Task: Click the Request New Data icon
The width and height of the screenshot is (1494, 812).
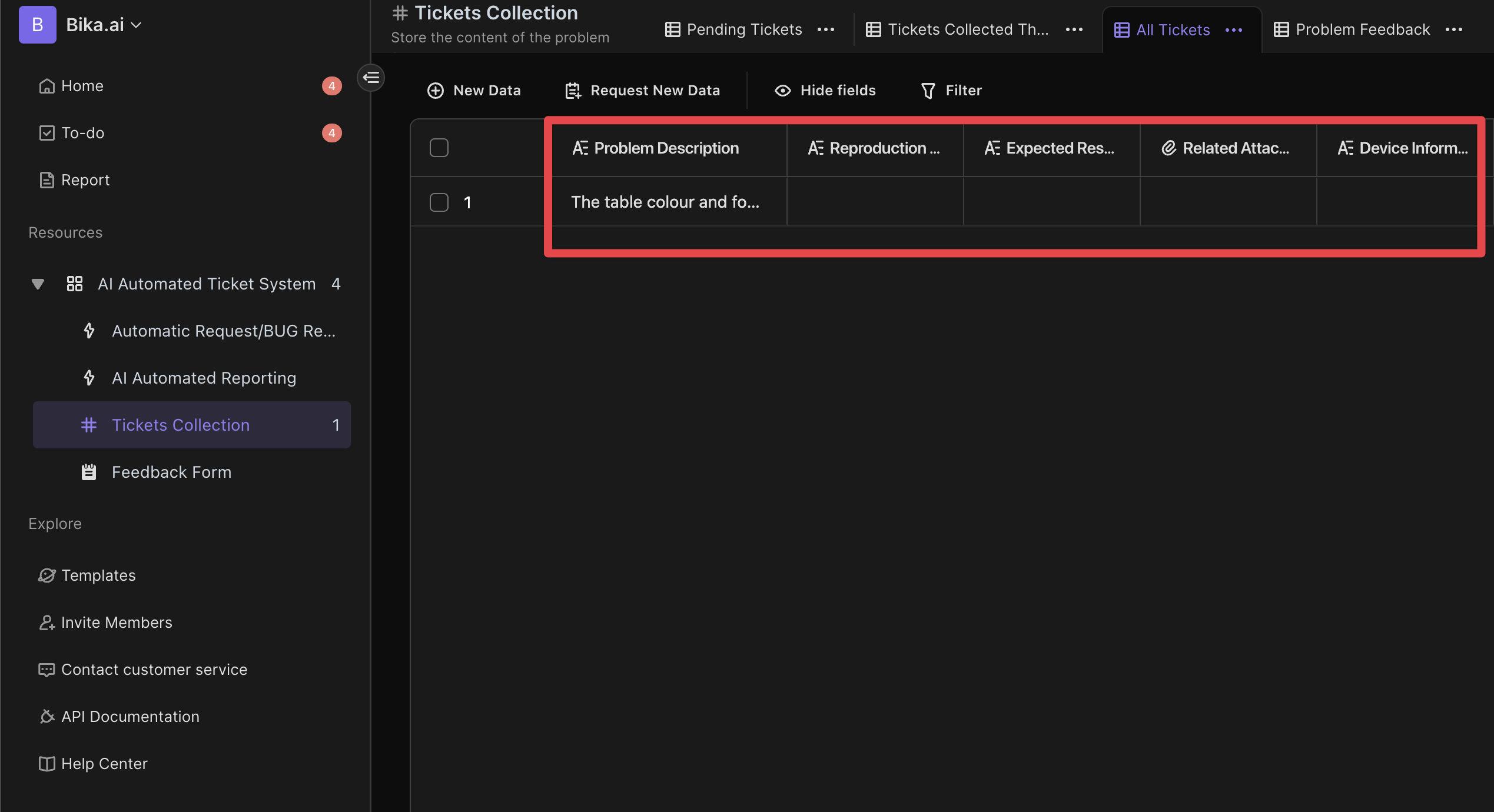Action: pos(572,89)
